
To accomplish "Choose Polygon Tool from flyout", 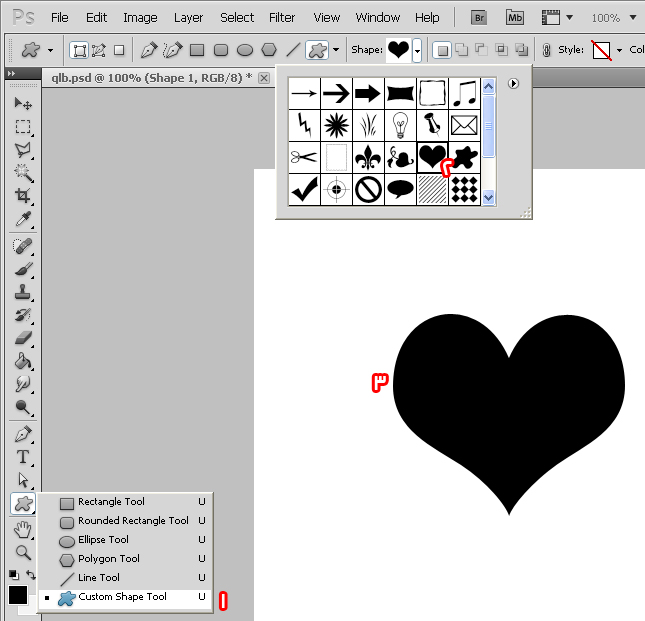I will [109, 559].
